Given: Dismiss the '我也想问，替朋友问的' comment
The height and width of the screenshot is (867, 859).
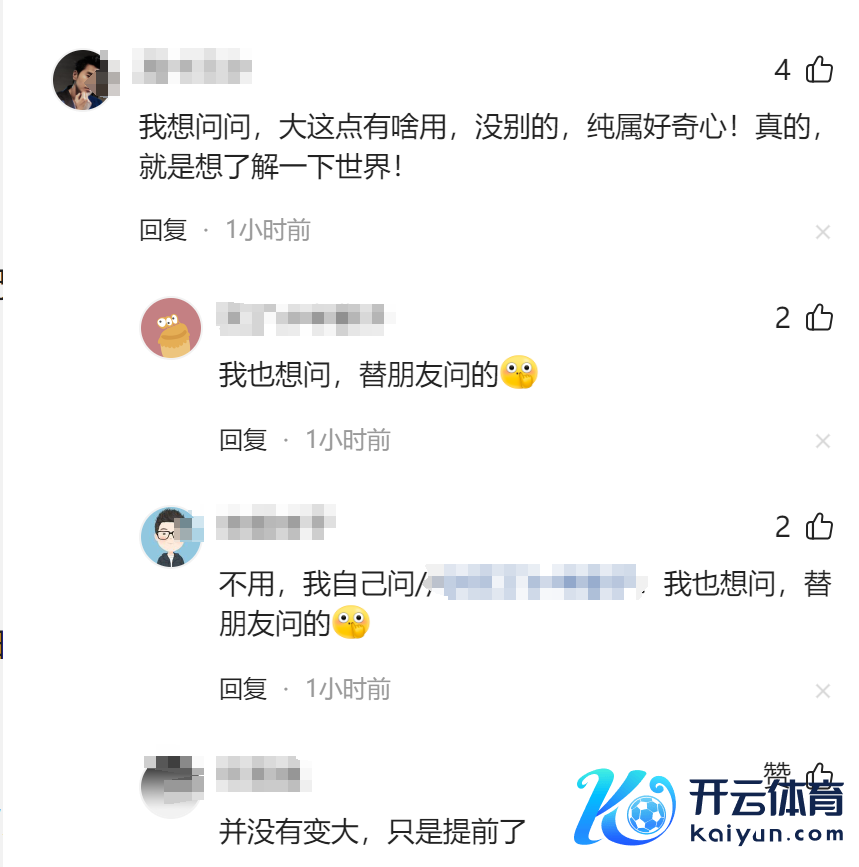Looking at the screenshot, I should tap(823, 441).
